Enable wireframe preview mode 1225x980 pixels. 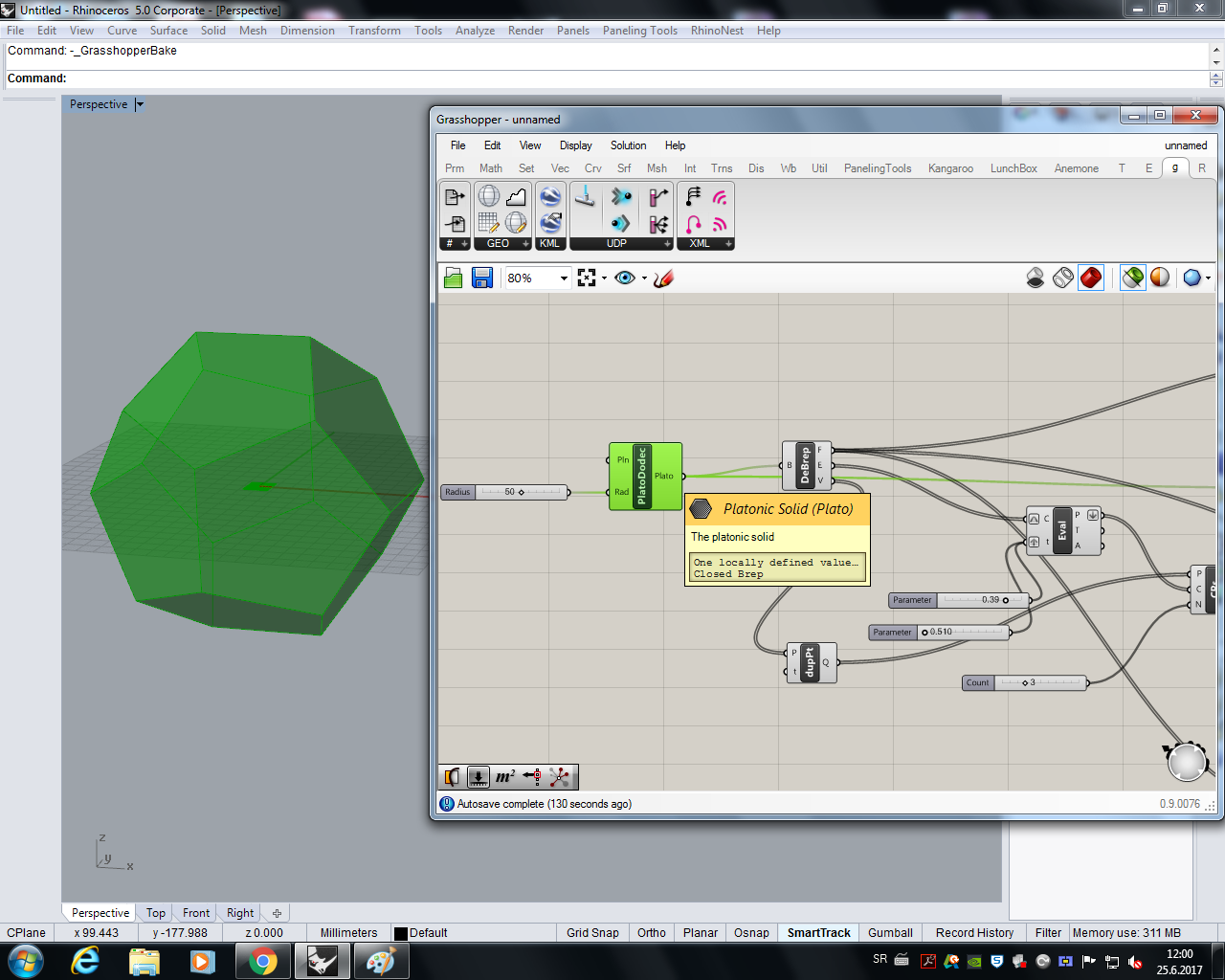pos(1063,278)
